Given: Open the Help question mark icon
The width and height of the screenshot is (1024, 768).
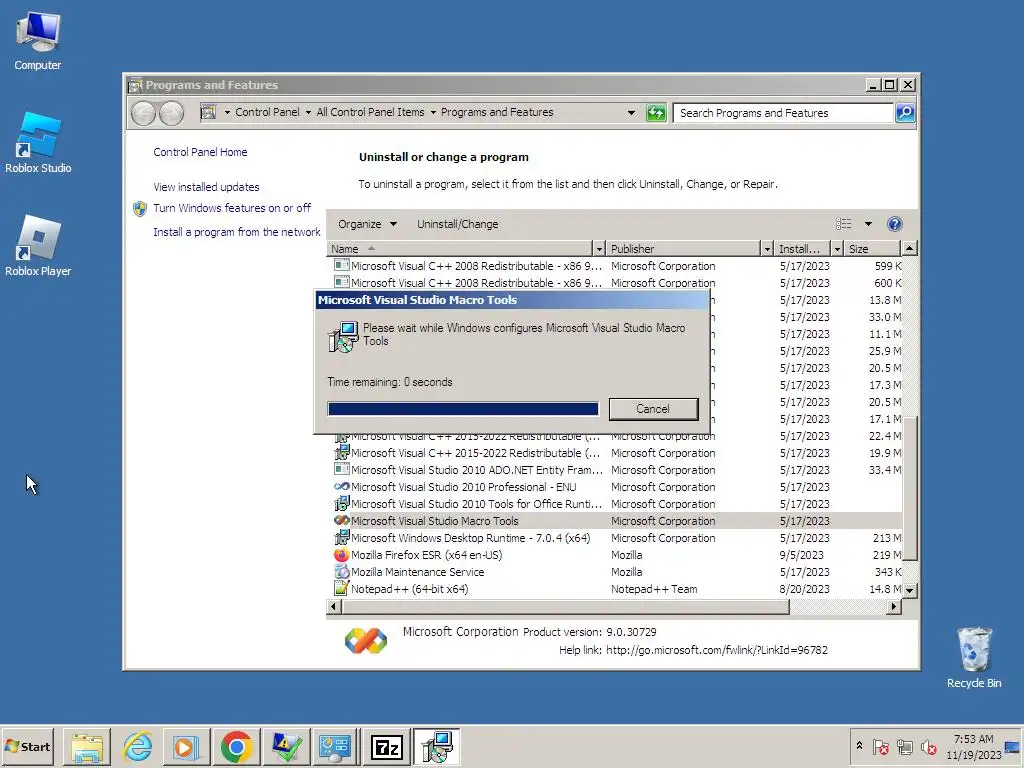Looking at the screenshot, I should (x=895, y=224).
